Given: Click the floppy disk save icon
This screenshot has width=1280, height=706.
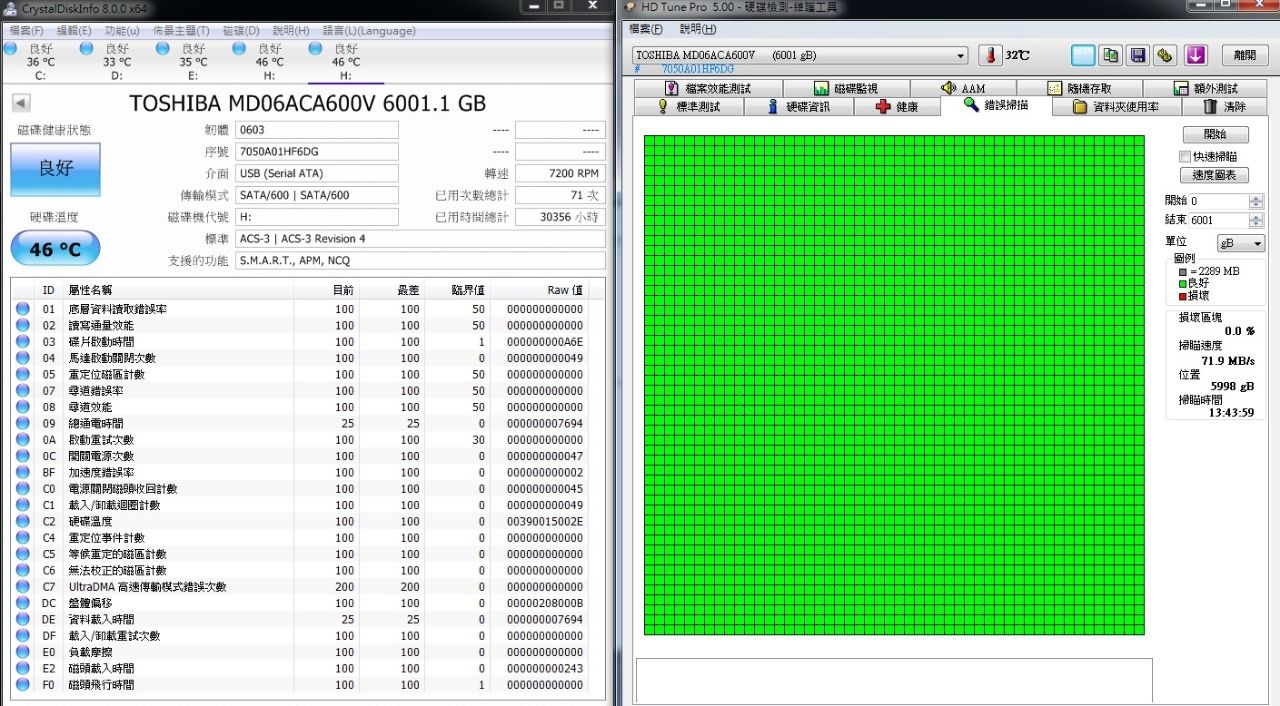Looking at the screenshot, I should 1137,55.
